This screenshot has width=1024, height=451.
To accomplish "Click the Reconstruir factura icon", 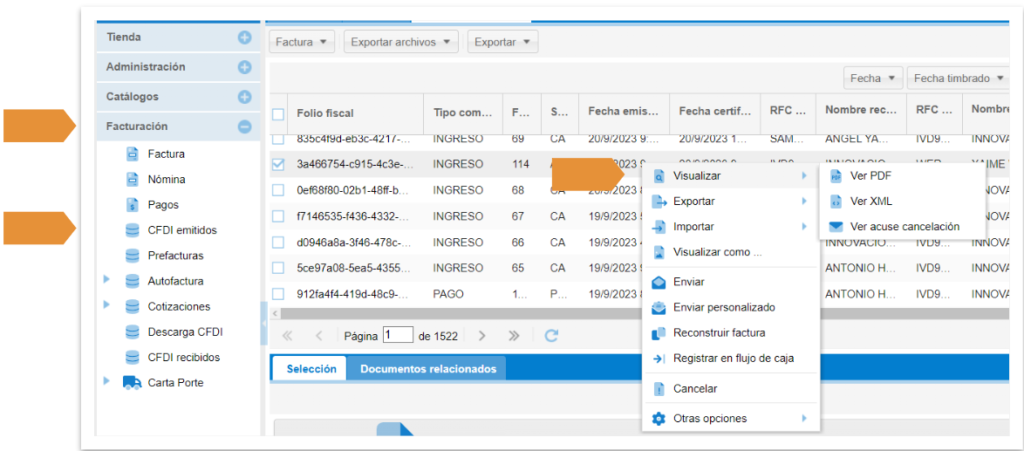I will click(x=659, y=333).
